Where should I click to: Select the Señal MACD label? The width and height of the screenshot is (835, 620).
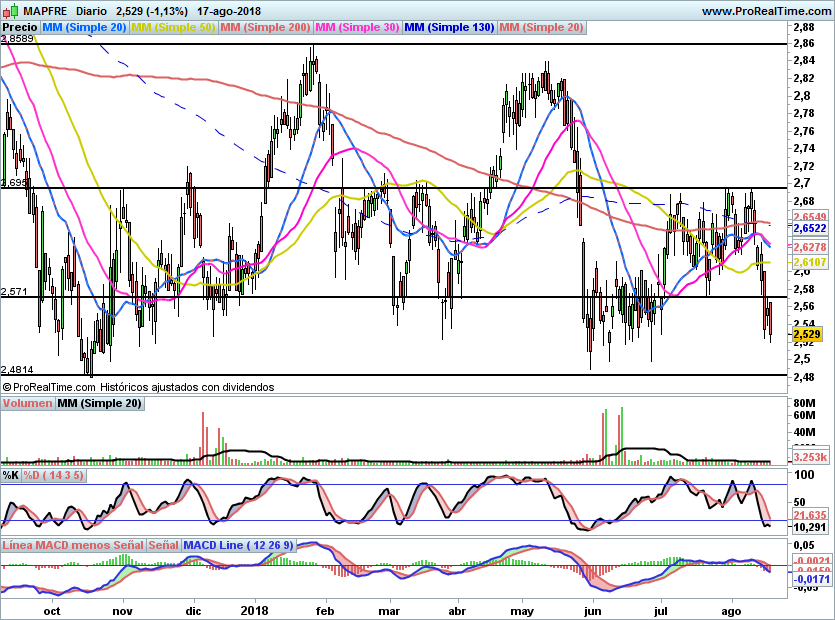tap(163, 545)
